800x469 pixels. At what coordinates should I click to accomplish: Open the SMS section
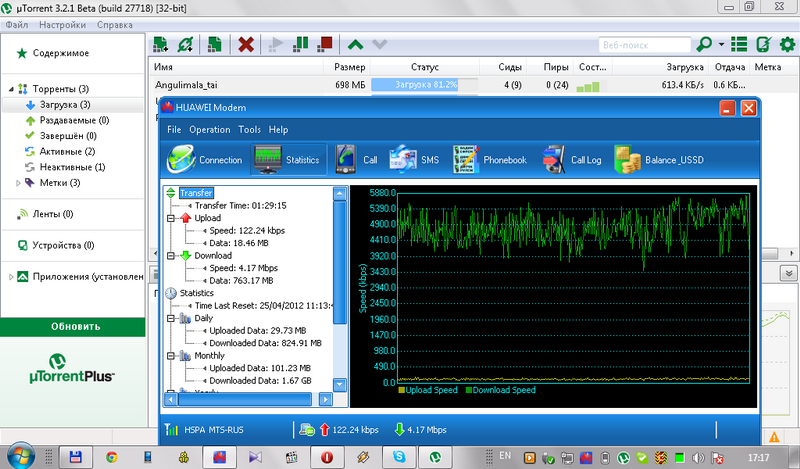coord(414,159)
